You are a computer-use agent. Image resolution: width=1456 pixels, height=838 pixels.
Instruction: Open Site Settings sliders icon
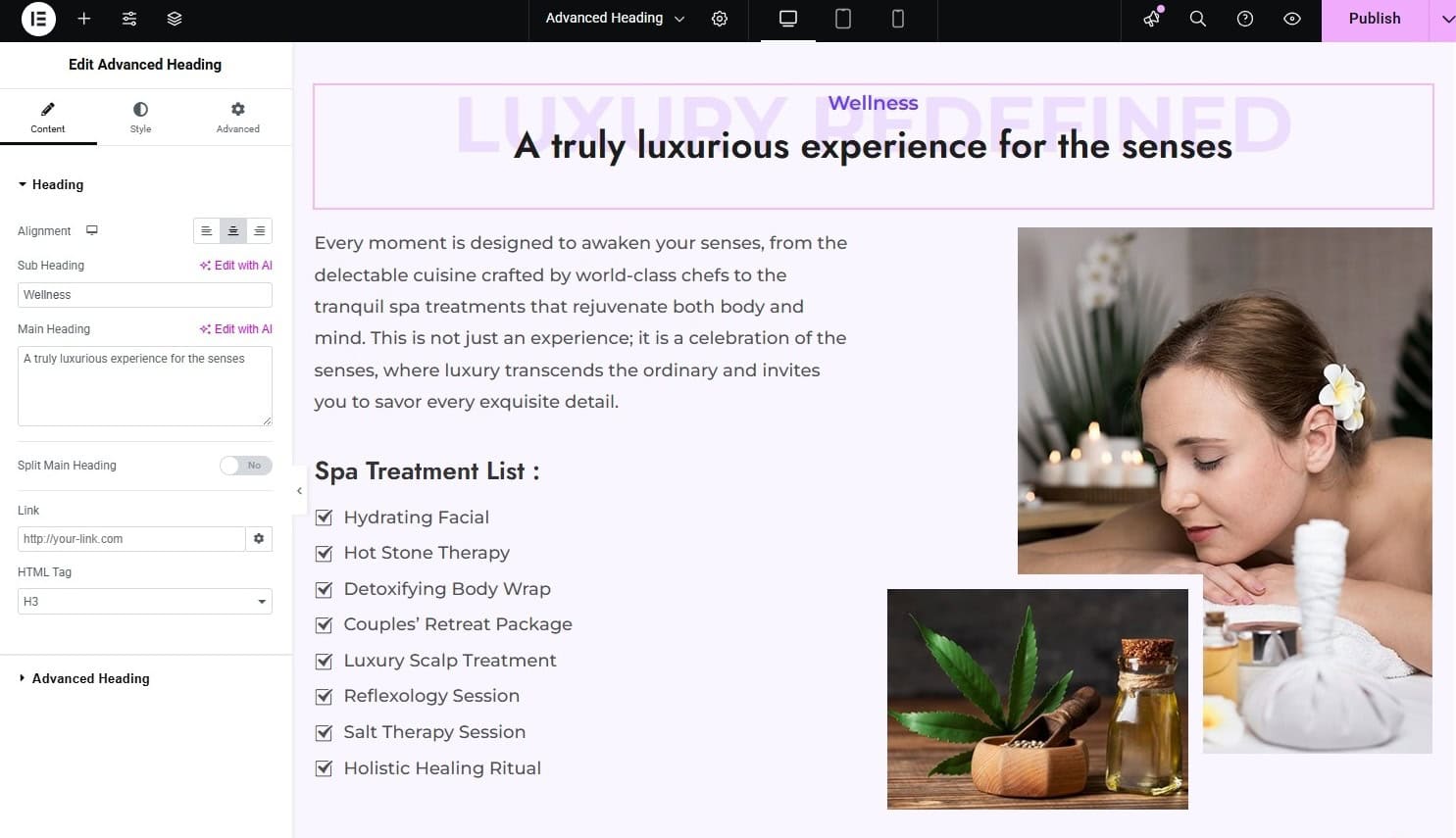(x=129, y=19)
